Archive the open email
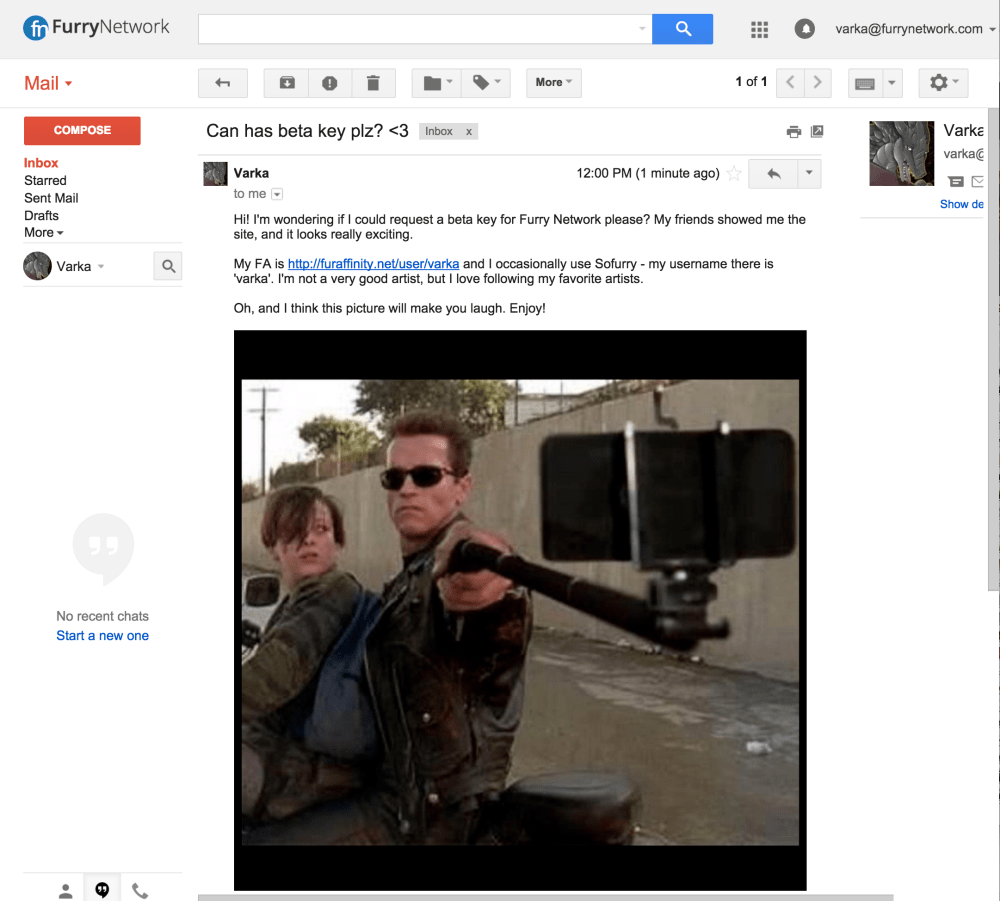The height and width of the screenshot is (901, 1000). tap(286, 83)
